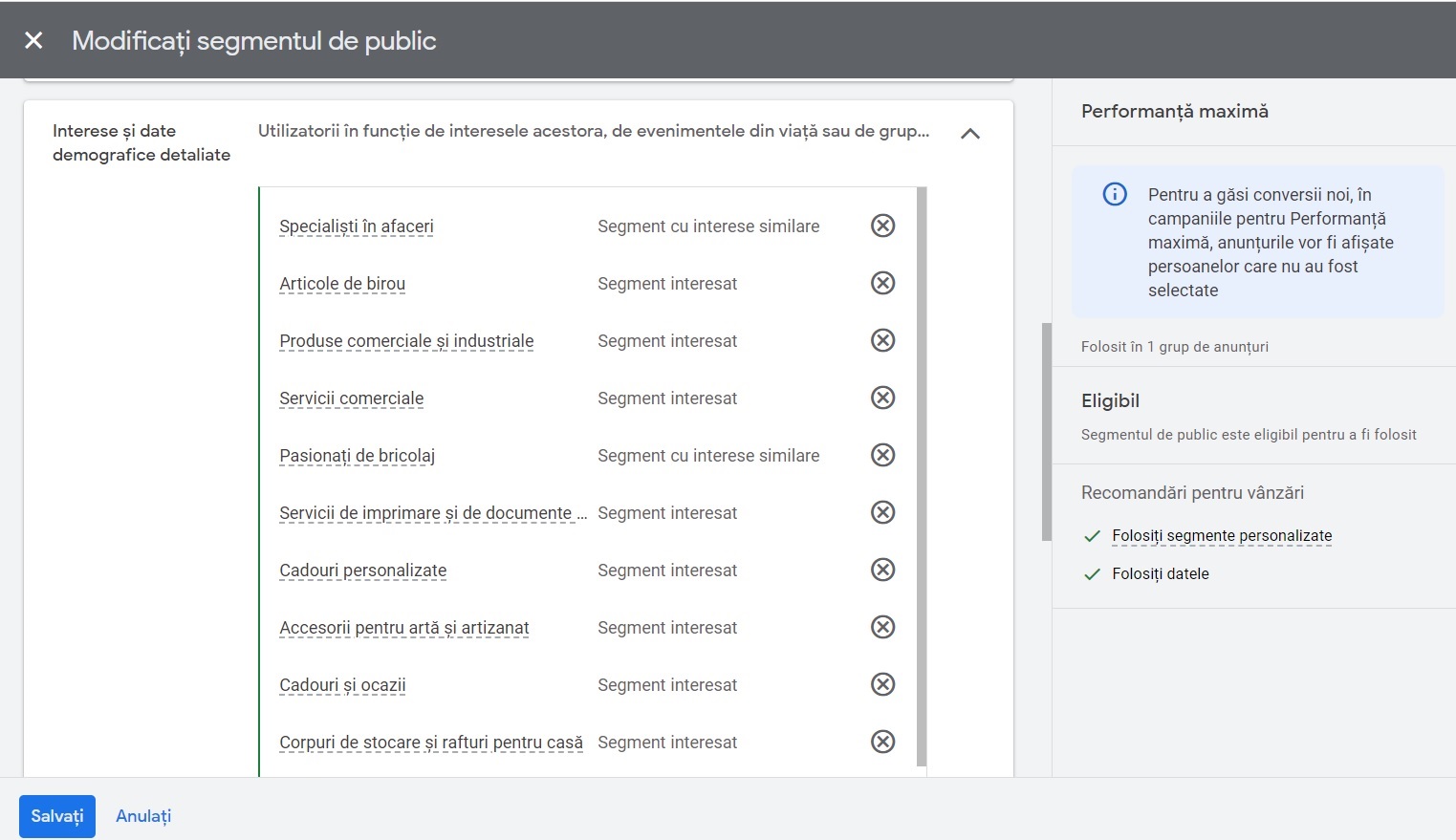The width and height of the screenshot is (1456, 840).
Task: Open Servicii de imprimare și de documente link
Action: [x=433, y=513]
